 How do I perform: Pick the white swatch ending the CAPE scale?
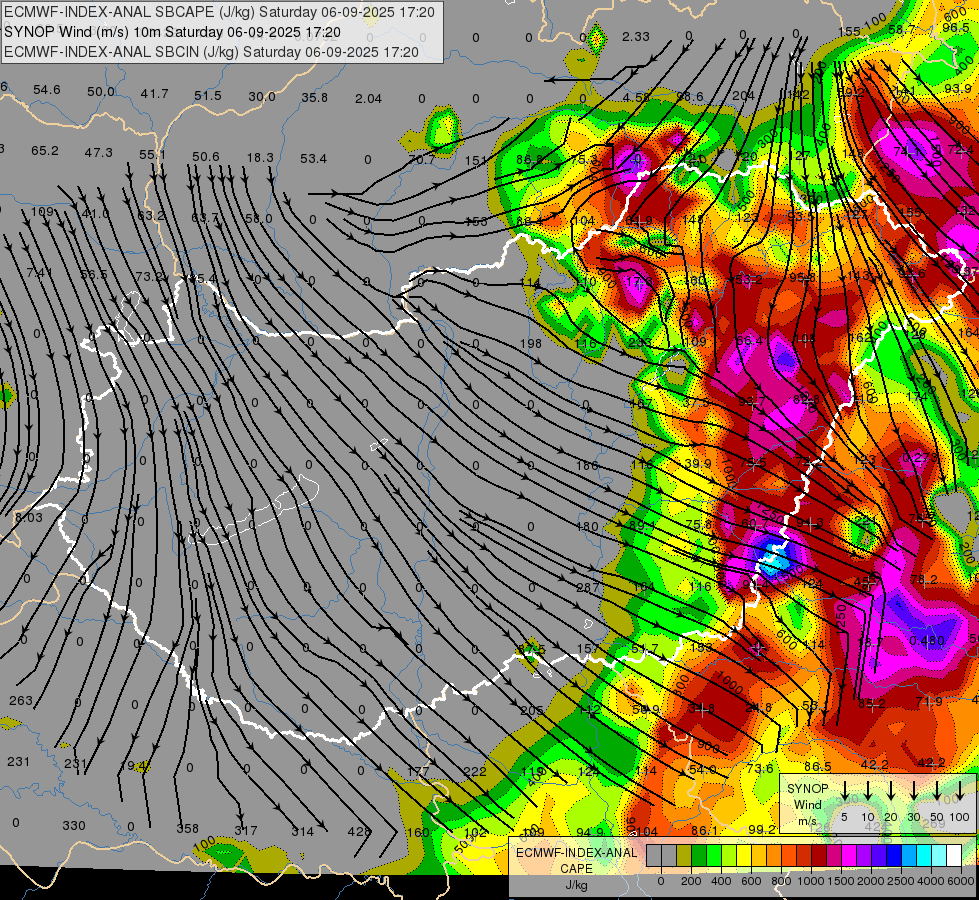(x=955, y=855)
